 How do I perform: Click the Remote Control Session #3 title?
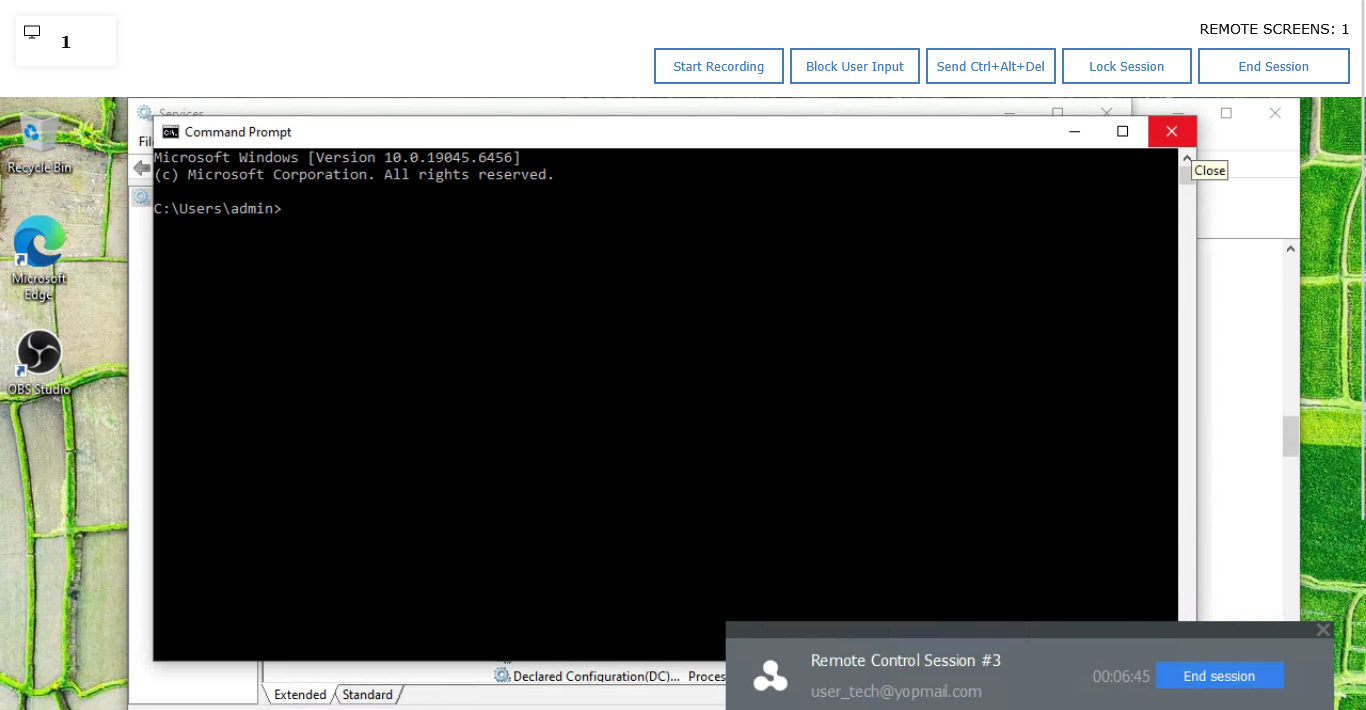906,660
